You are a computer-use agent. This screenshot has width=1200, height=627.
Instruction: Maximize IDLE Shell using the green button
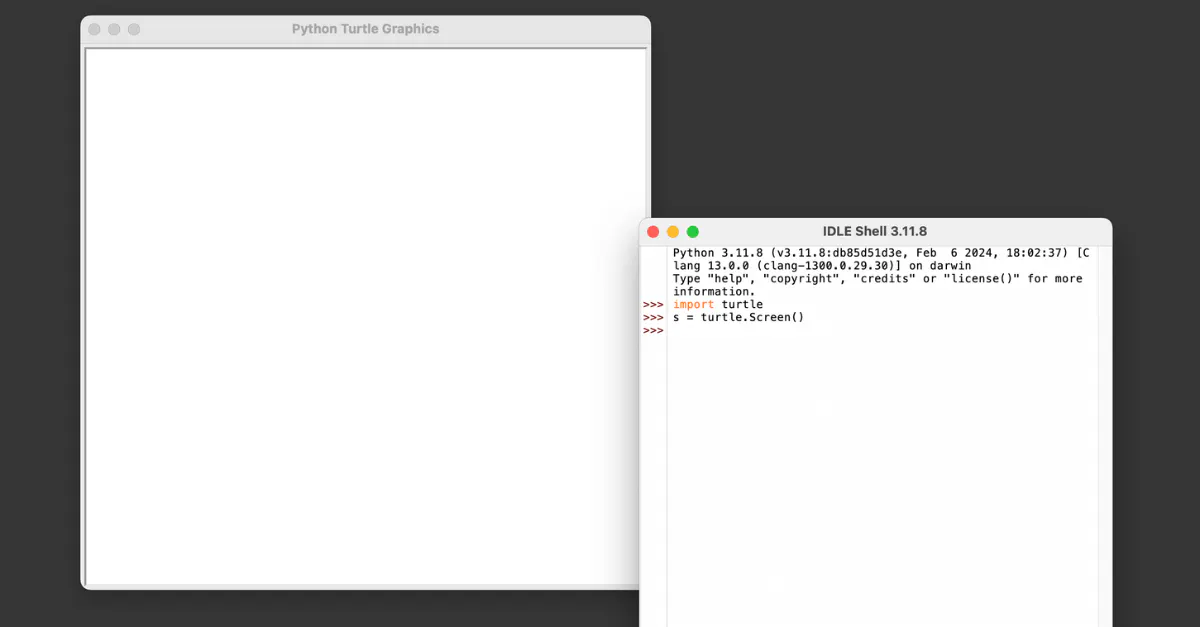point(693,231)
